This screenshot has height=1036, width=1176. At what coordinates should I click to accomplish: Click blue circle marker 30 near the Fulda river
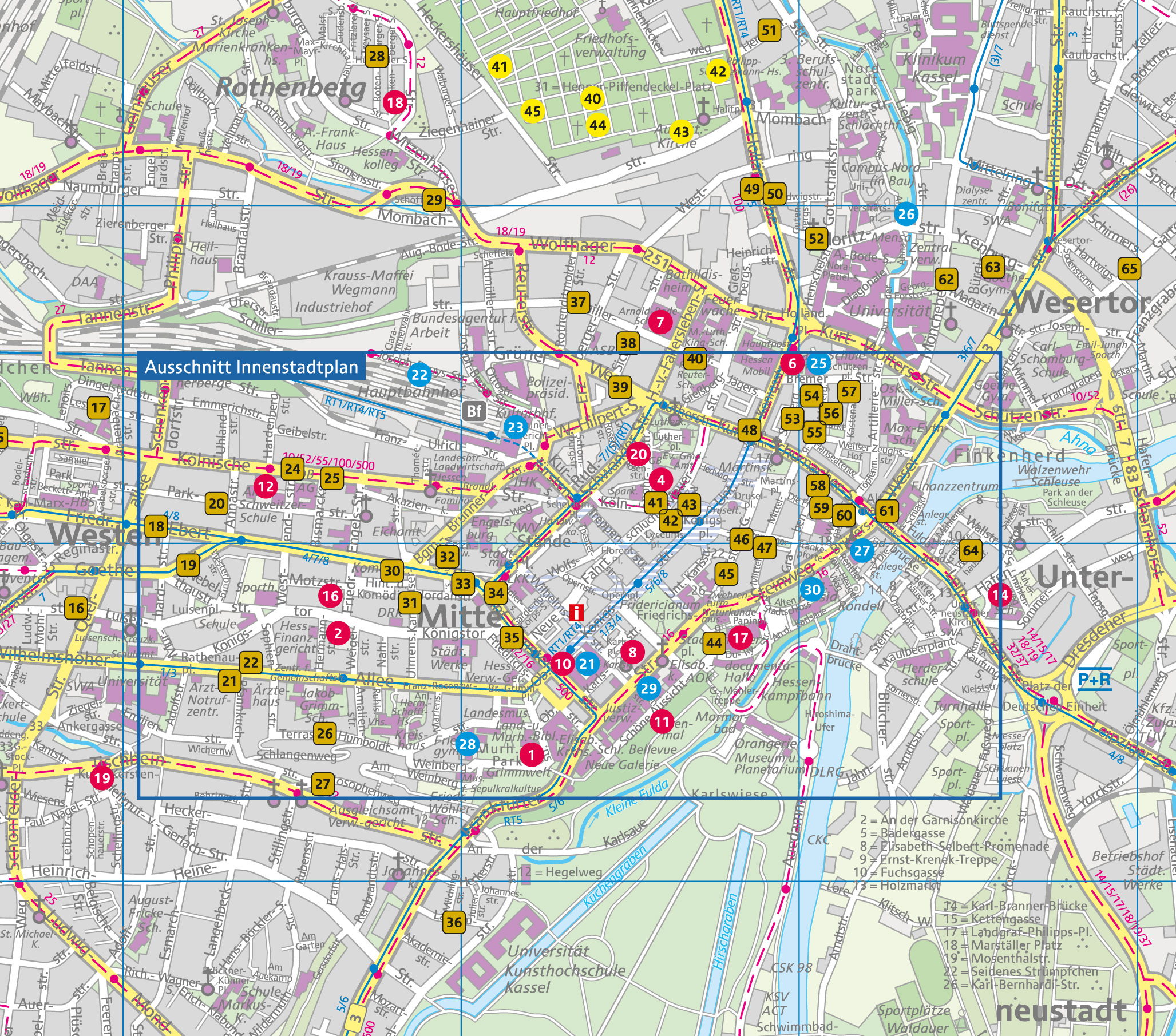coord(812,589)
